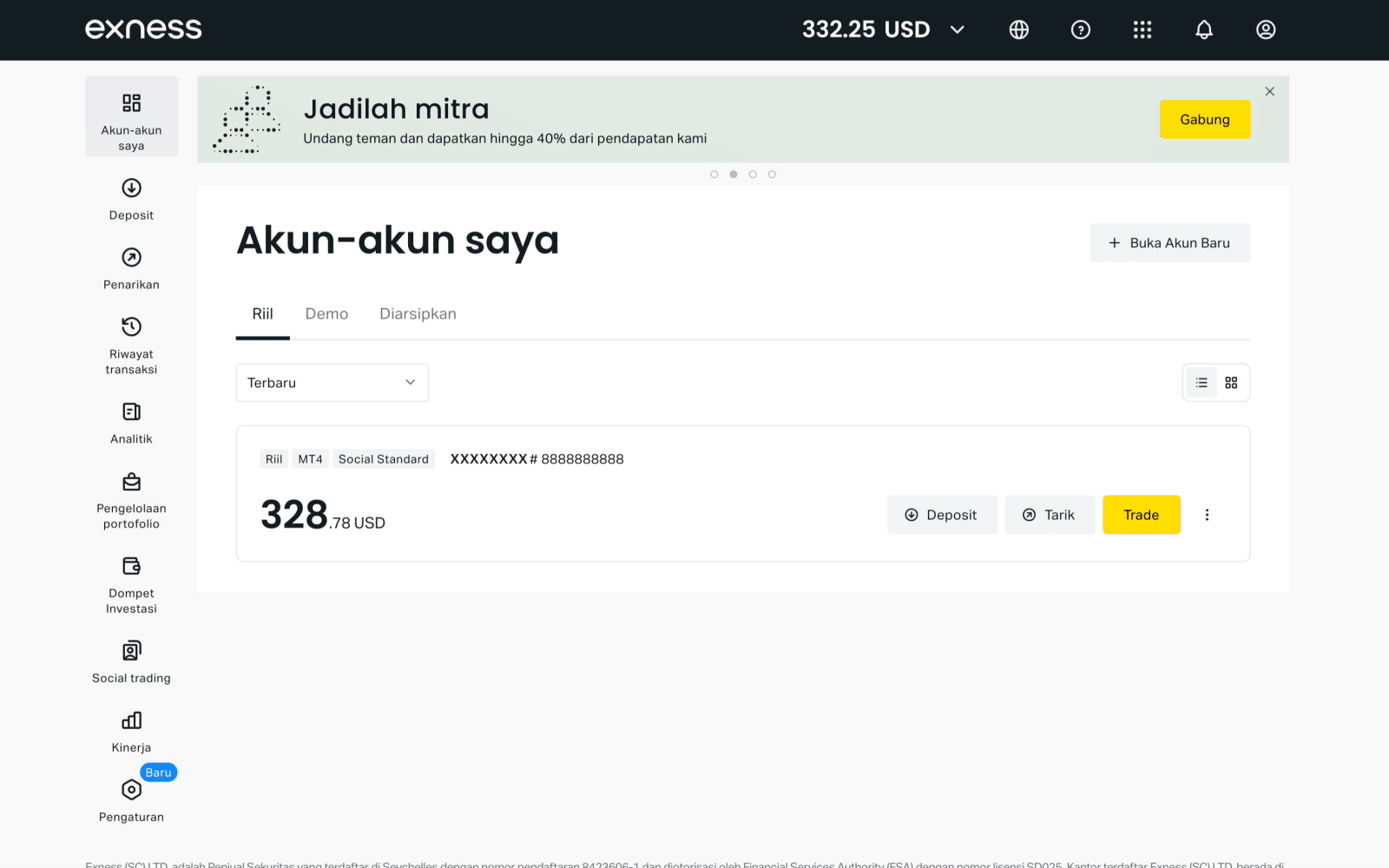Open Pengelolaan portofolio in sidebar
The width and height of the screenshot is (1389, 868).
(x=131, y=502)
